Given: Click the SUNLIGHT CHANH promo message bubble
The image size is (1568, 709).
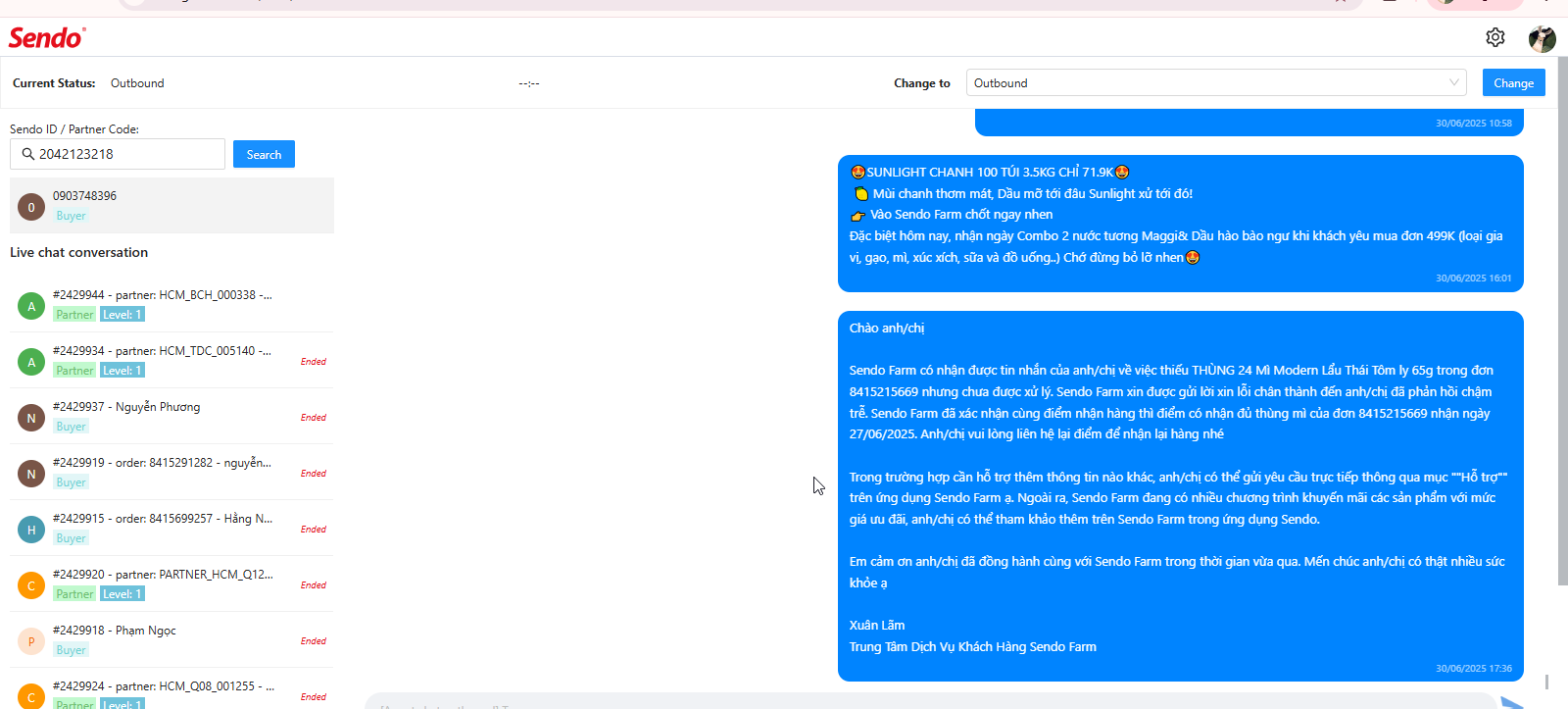Looking at the screenshot, I should tap(1181, 224).
